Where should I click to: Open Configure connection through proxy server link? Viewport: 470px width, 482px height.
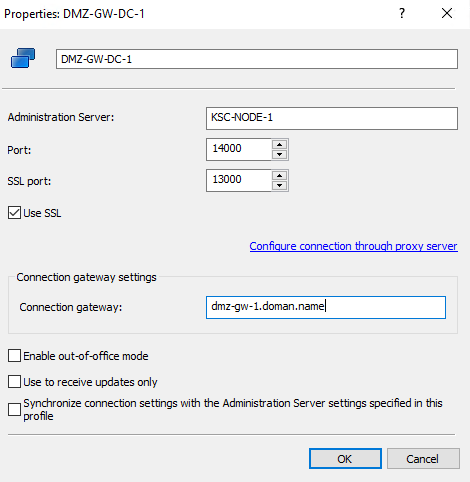353,246
